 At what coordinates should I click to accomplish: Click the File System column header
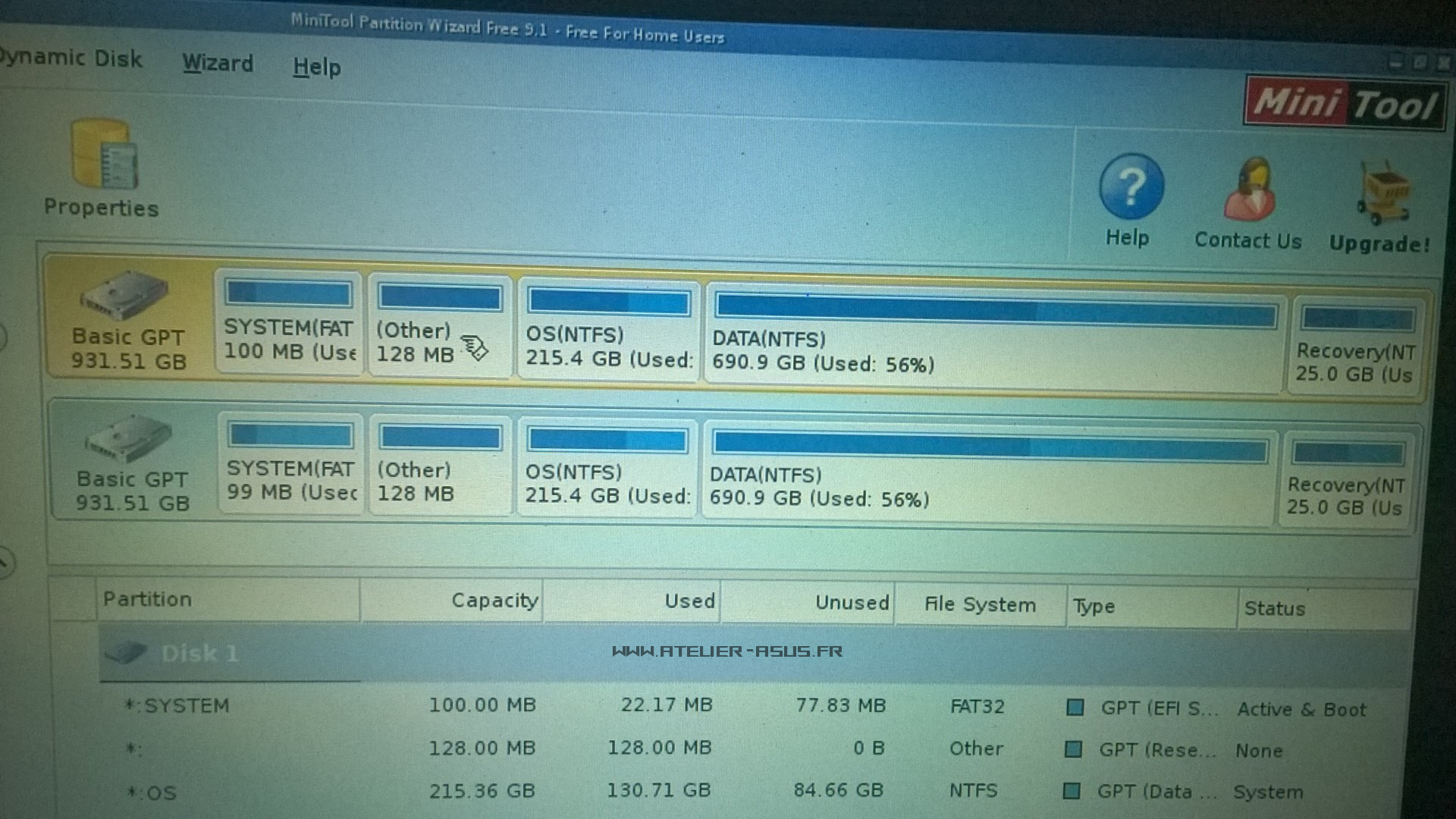click(979, 604)
